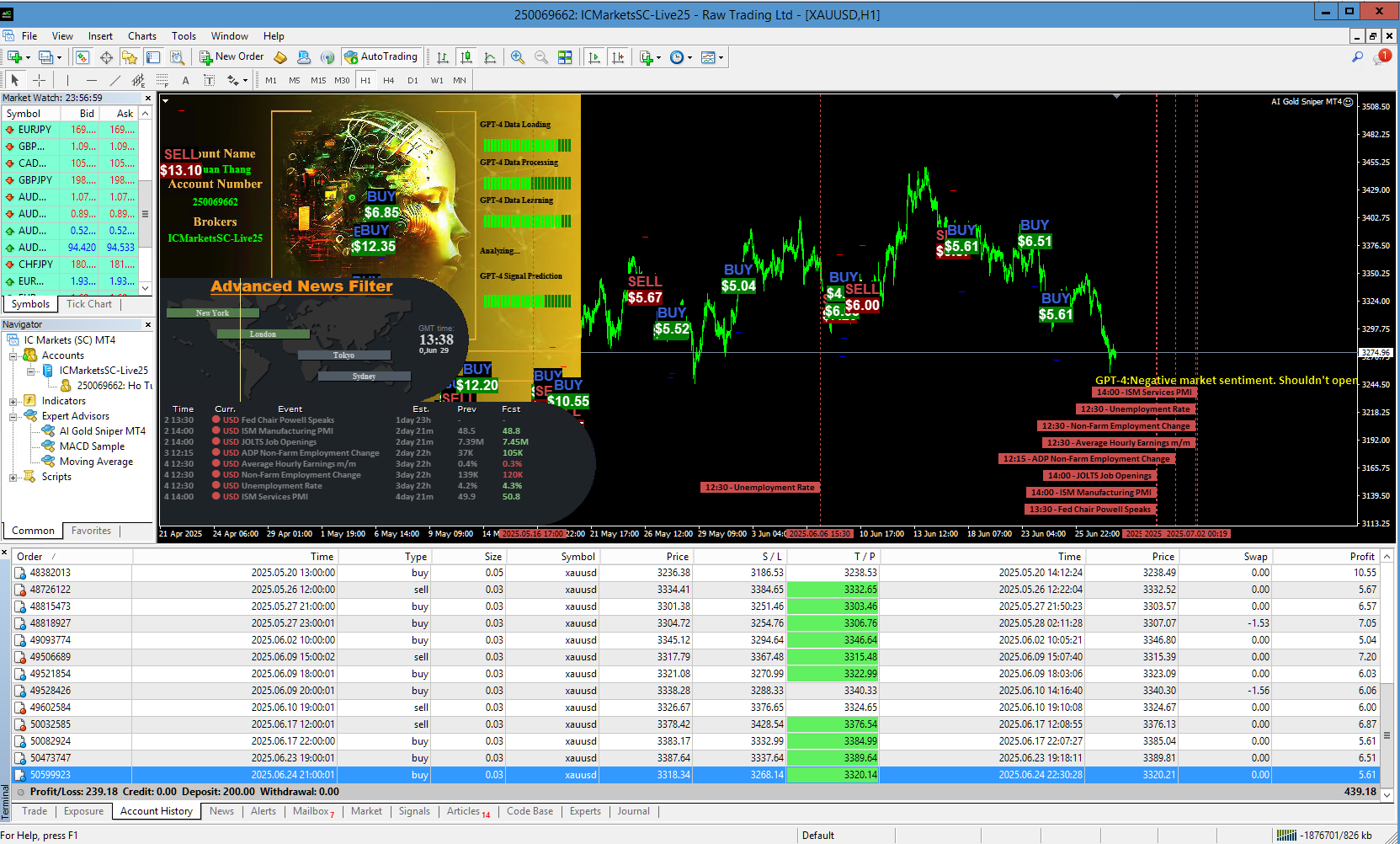
Task: Click the New Chart toolbar icon
Action: (15, 57)
